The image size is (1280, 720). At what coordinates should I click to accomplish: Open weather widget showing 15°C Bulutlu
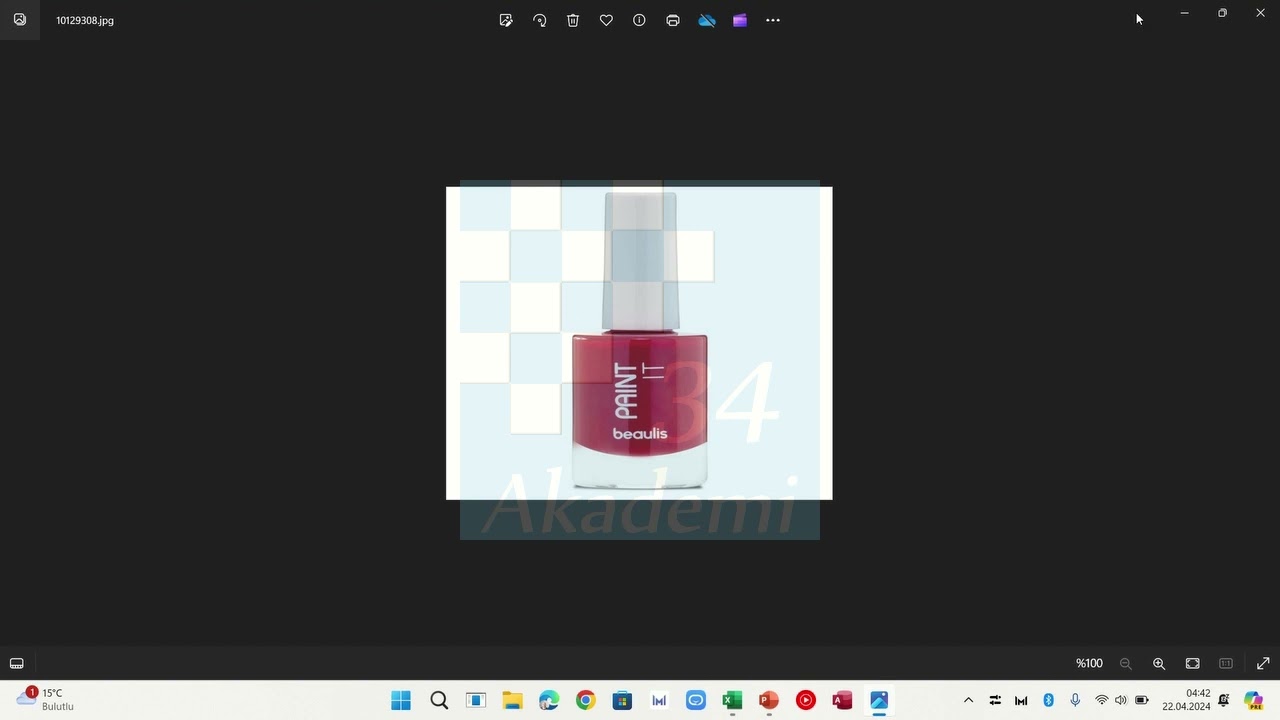(46, 699)
